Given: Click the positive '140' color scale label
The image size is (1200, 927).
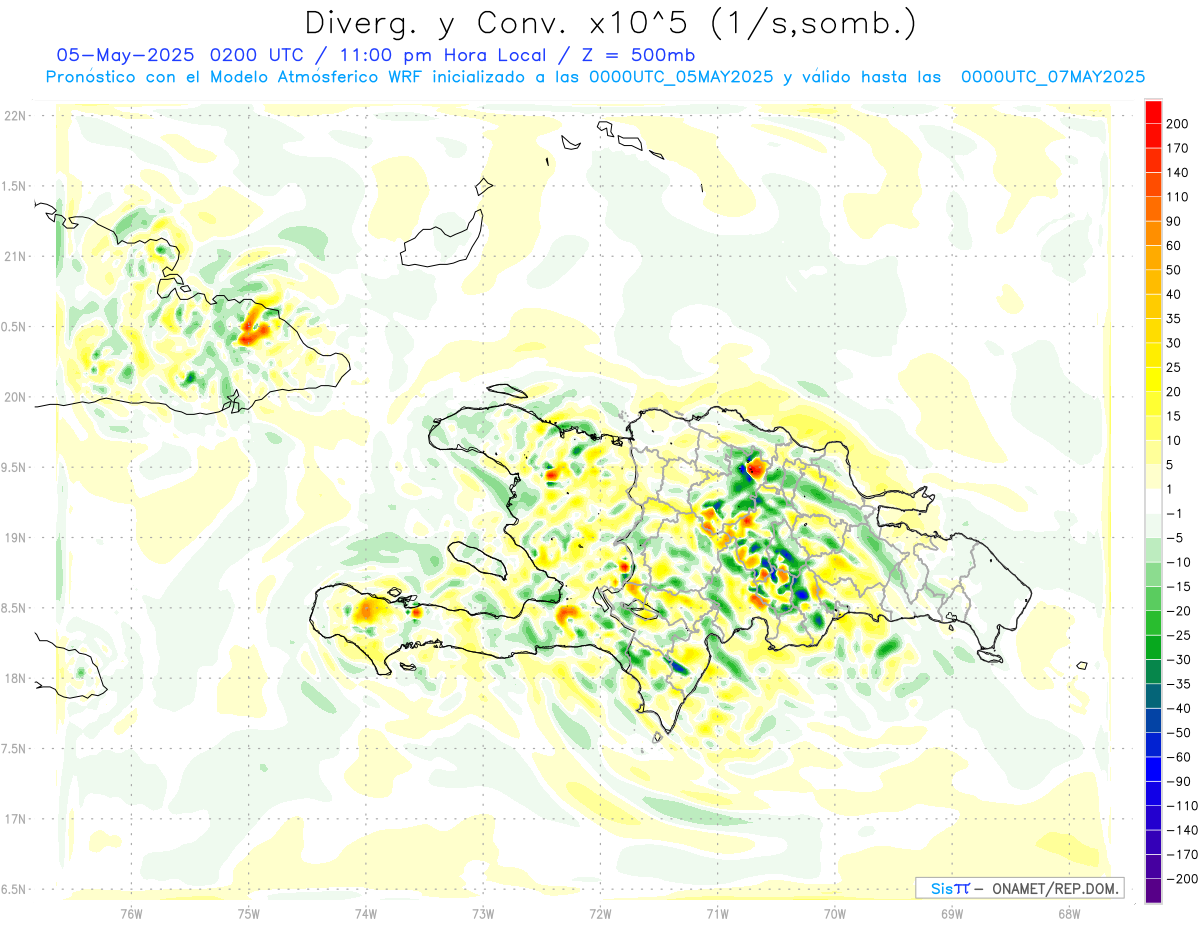Looking at the screenshot, I should coord(1179,172).
